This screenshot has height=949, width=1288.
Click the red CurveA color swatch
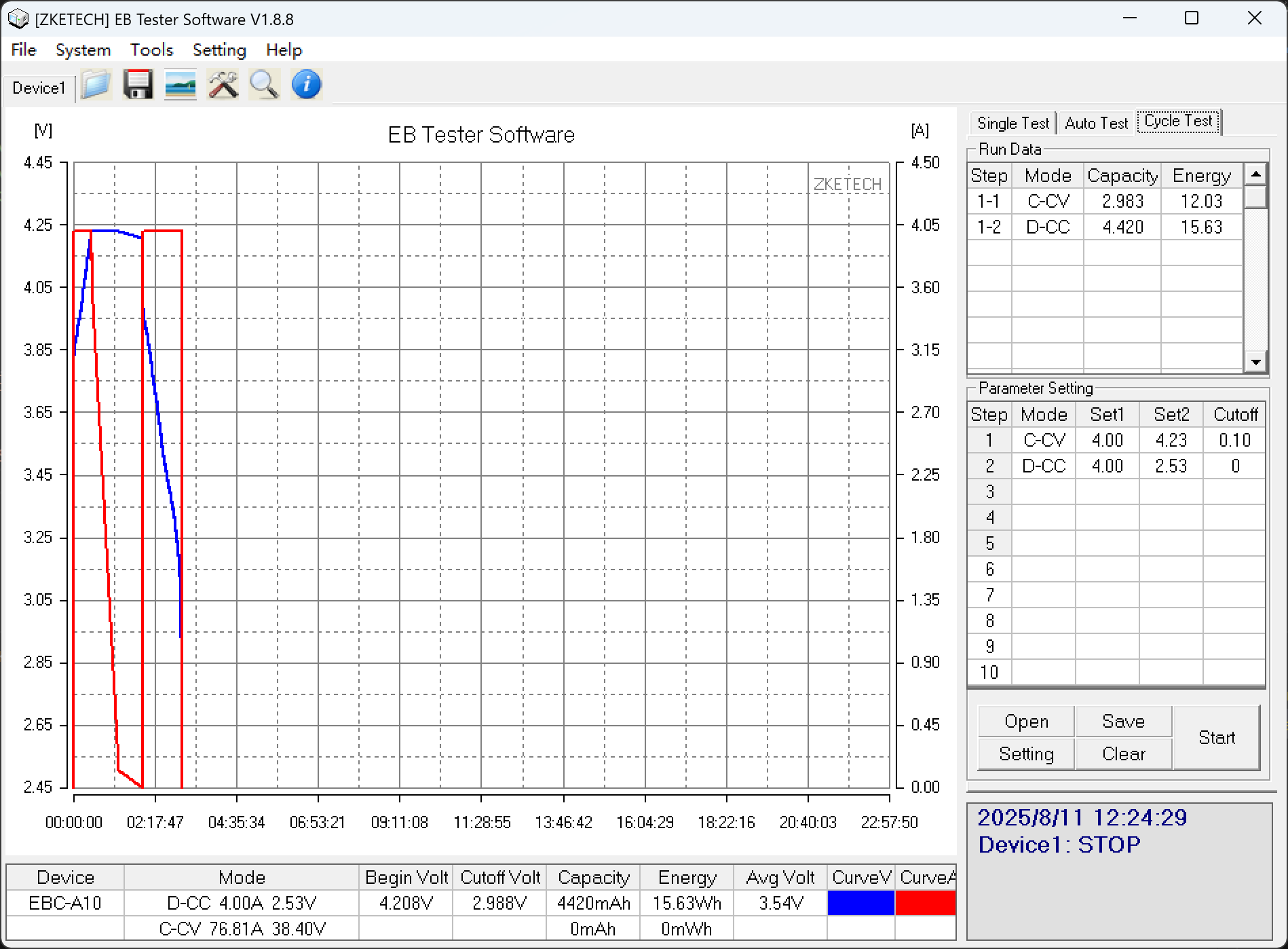925,904
